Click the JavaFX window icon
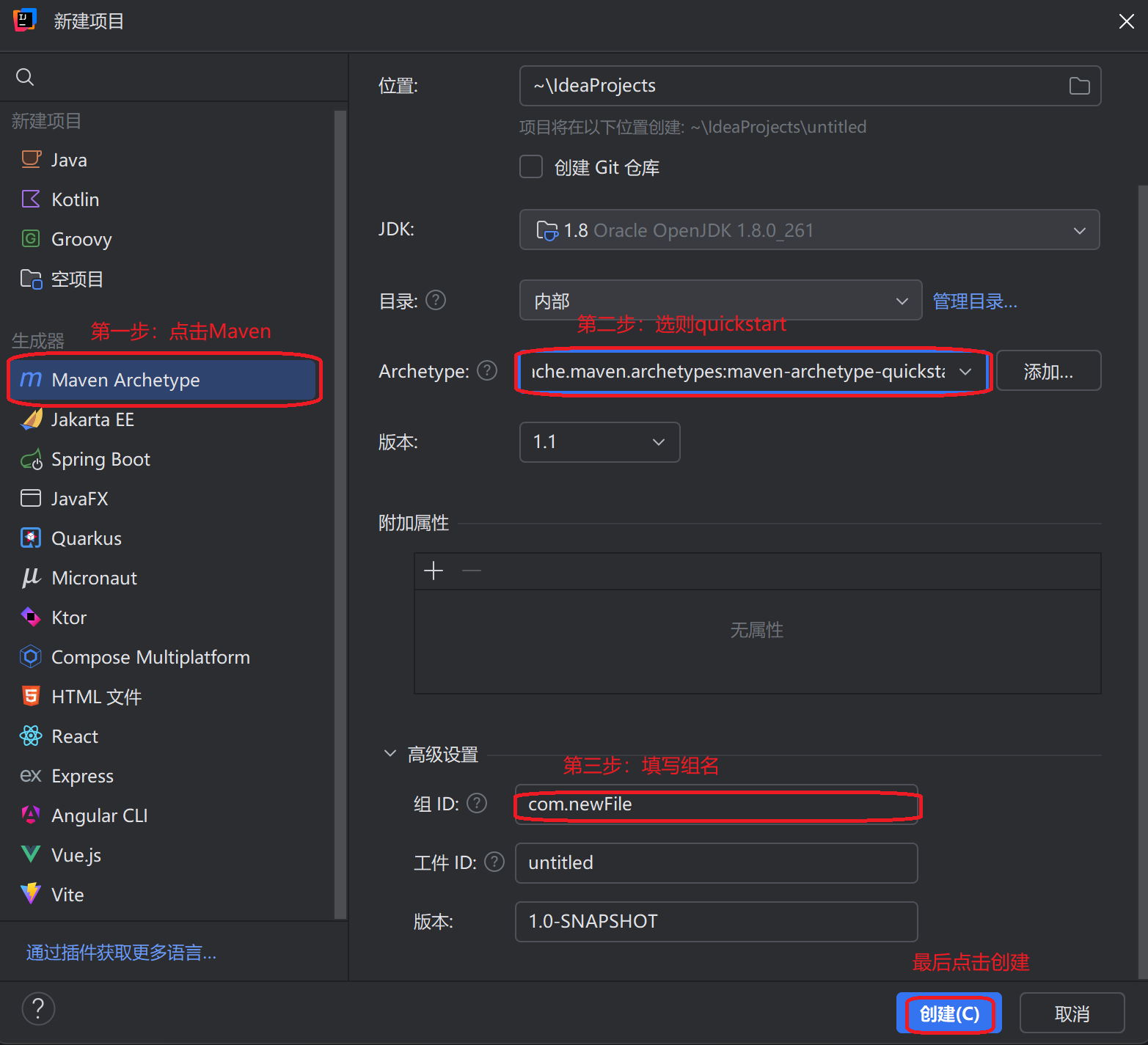Screen dimensions: 1148x1045 click(31, 498)
